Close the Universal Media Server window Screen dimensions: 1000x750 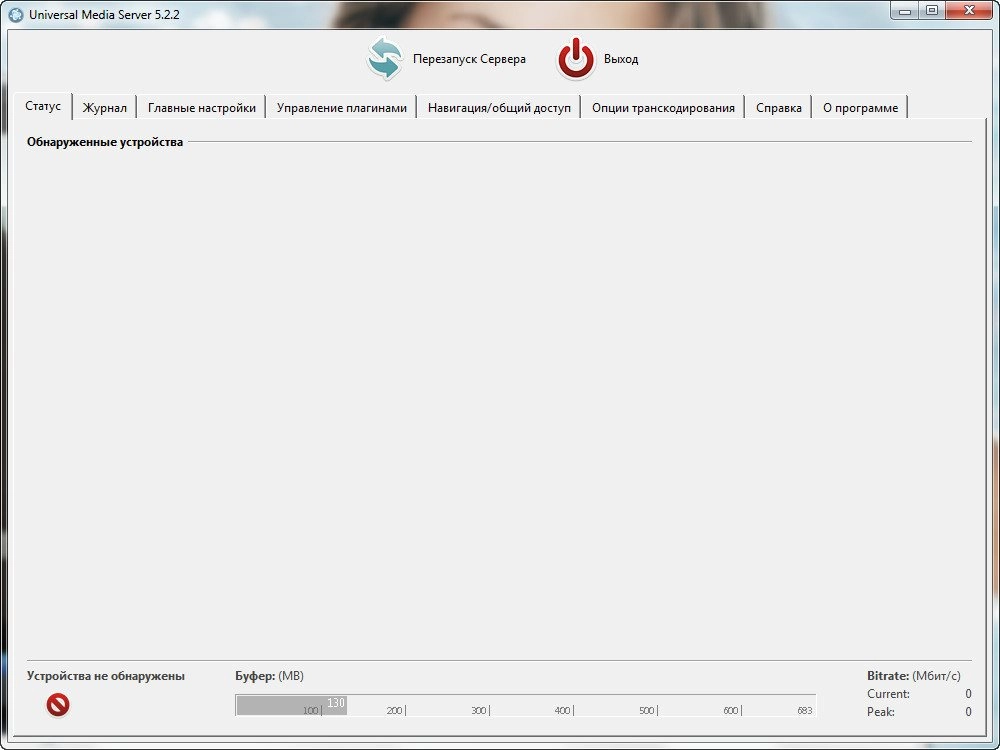969,10
